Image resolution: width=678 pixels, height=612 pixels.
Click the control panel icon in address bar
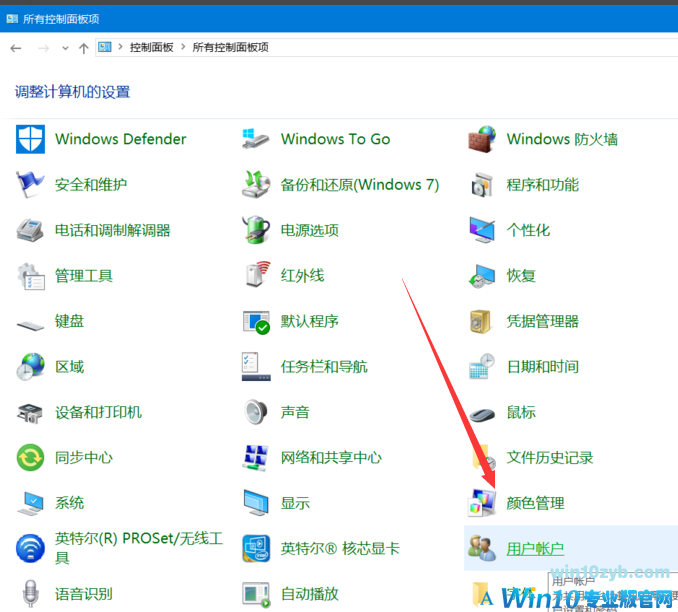coord(105,47)
